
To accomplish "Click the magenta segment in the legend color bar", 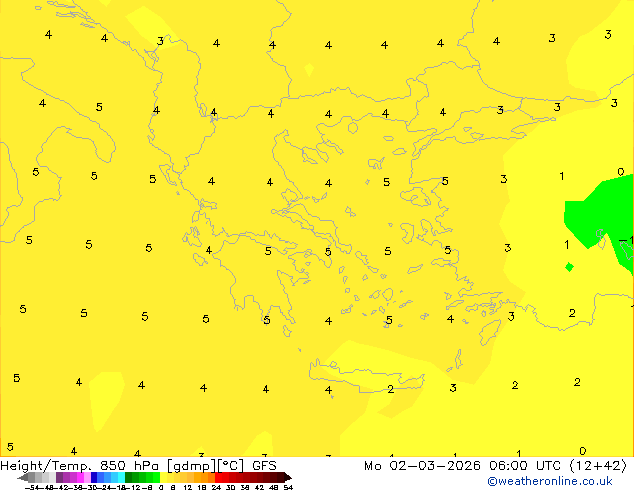I will [80, 478].
